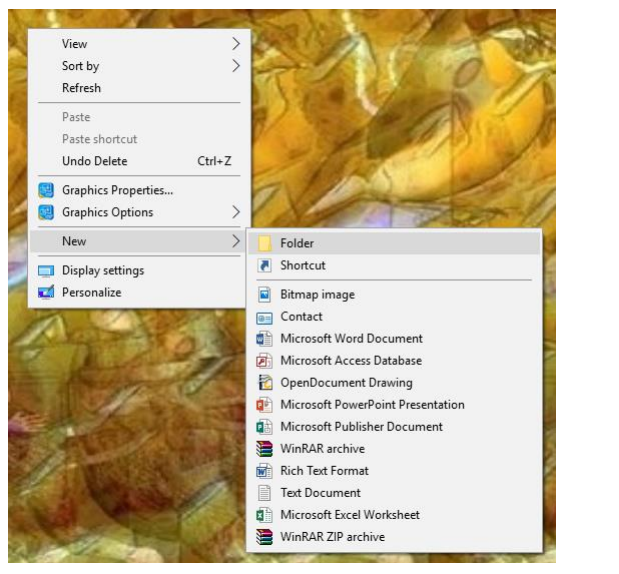Create a Microsoft Publisher Document
Image resolution: width=619 pixels, height=574 pixels.
[394, 427]
